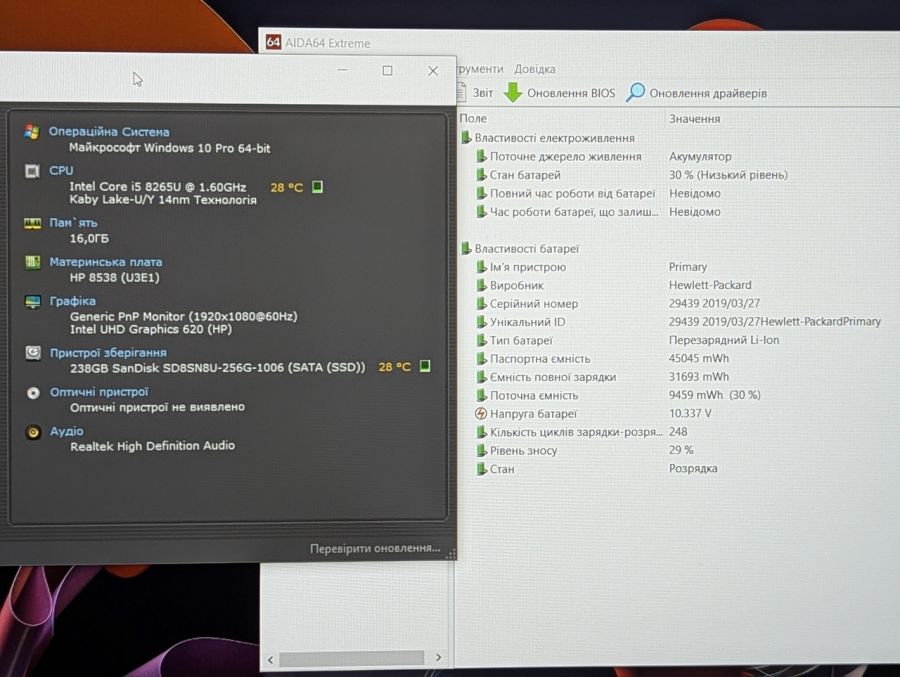Viewport: 900px width, 677px height.
Task: Click the value Перезарядний Li-Ion
Action: 724,340
